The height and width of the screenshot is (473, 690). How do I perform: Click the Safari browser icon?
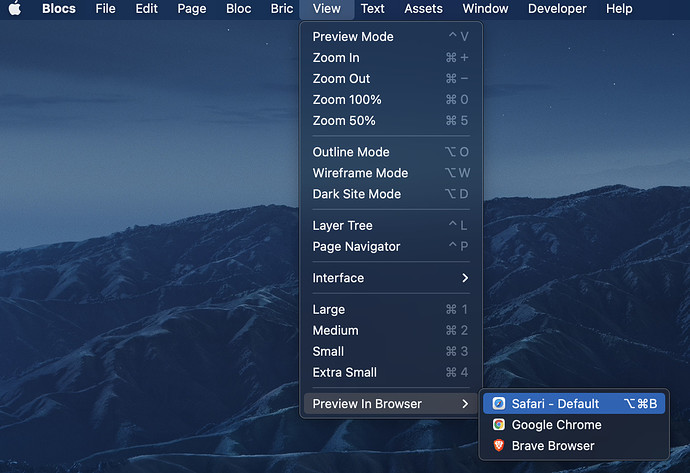pos(499,403)
